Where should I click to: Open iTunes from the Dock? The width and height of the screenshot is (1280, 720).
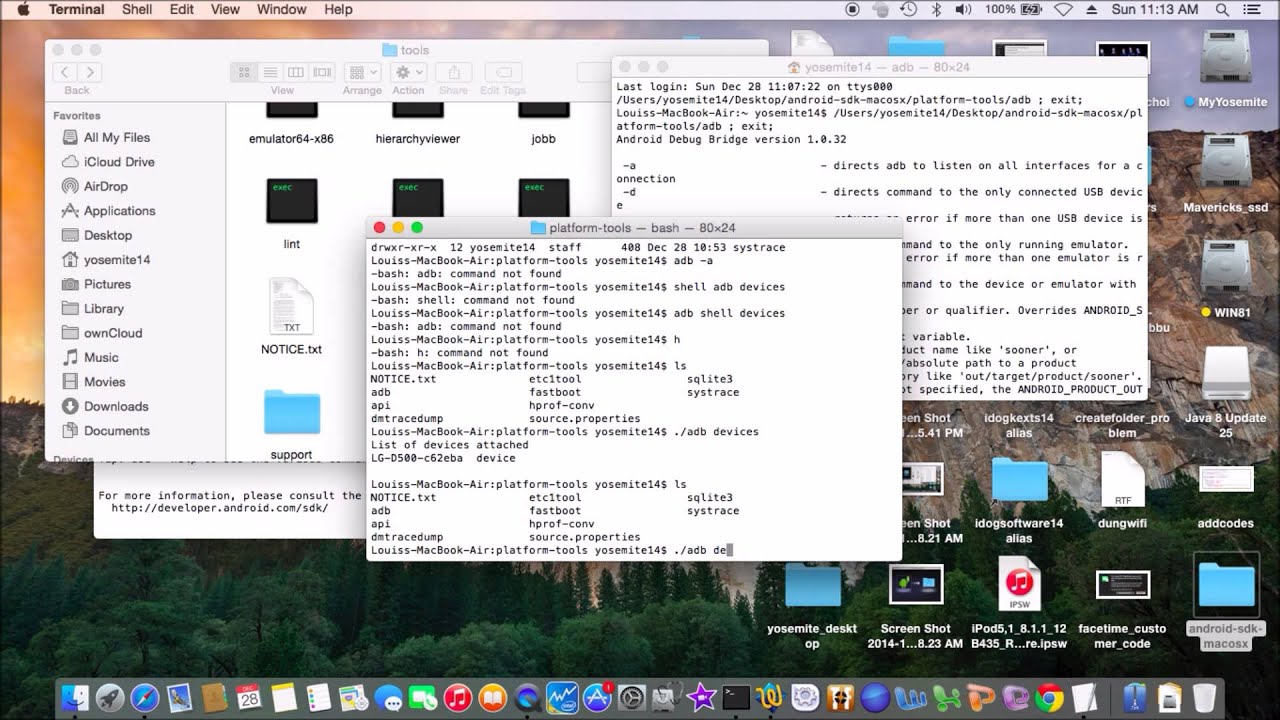click(x=457, y=697)
